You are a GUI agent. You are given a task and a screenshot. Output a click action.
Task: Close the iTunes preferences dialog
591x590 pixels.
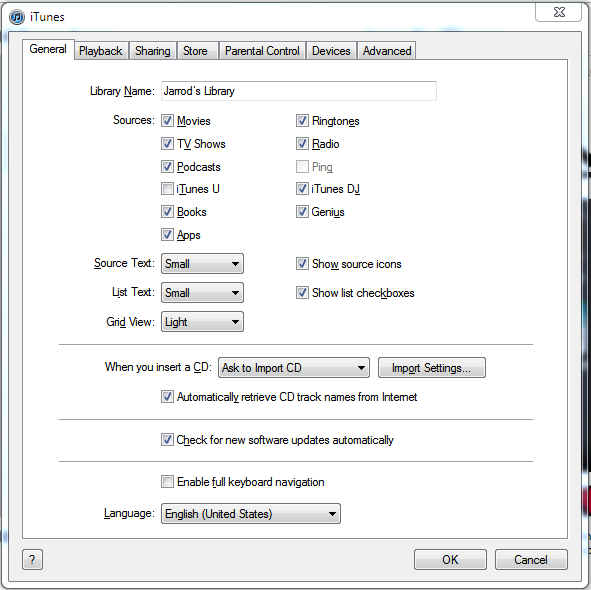coord(559,12)
